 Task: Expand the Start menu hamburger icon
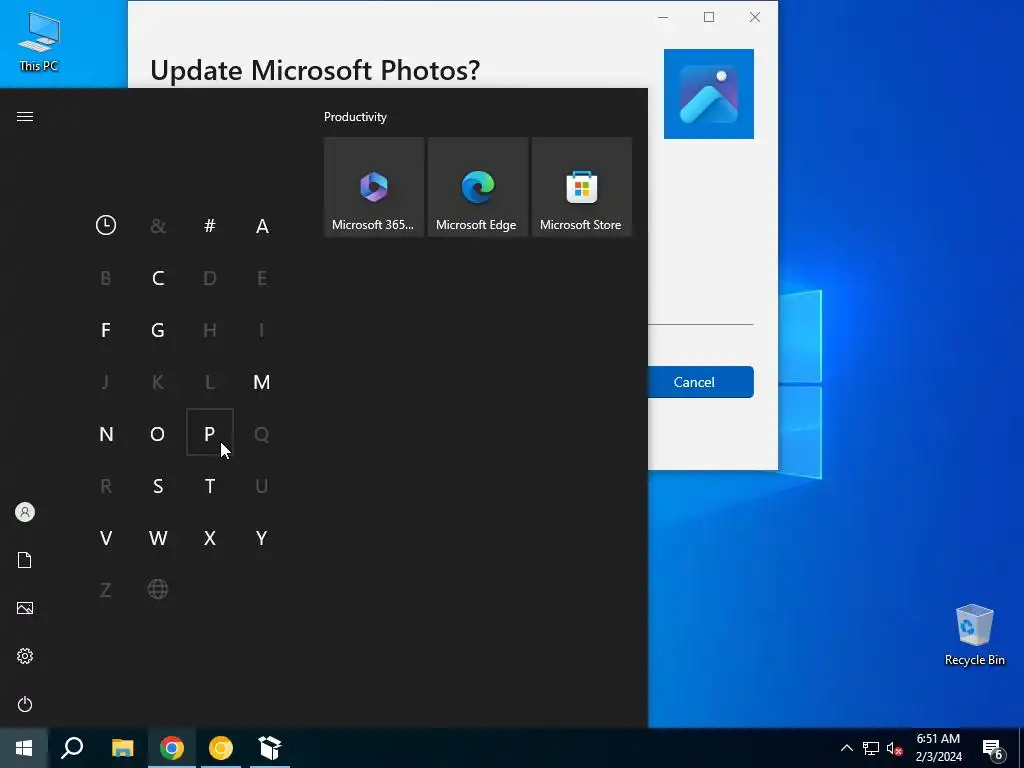tap(25, 116)
